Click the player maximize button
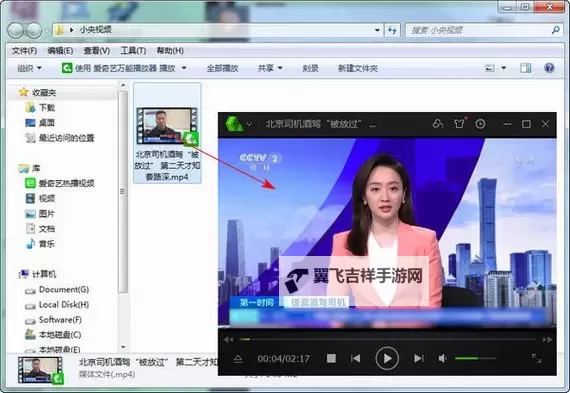This screenshot has height=393, width=570. 526,124
